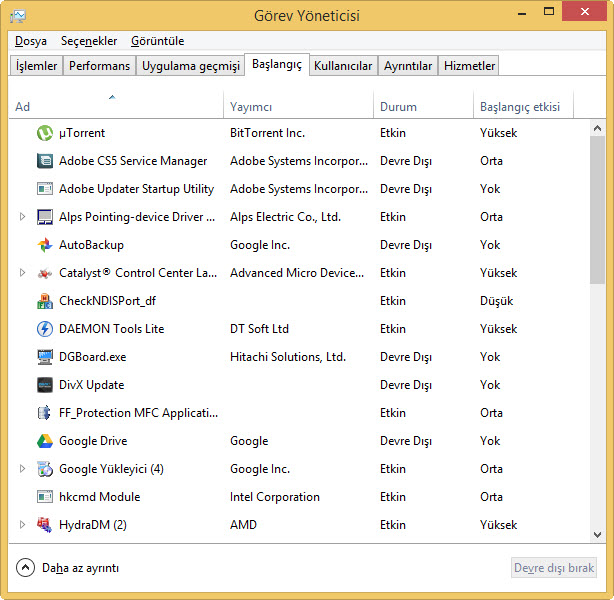The width and height of the screenshot is (614, 600).
Task: Click the FF_Protection MFC Application icon
Action: click(45, 413)
